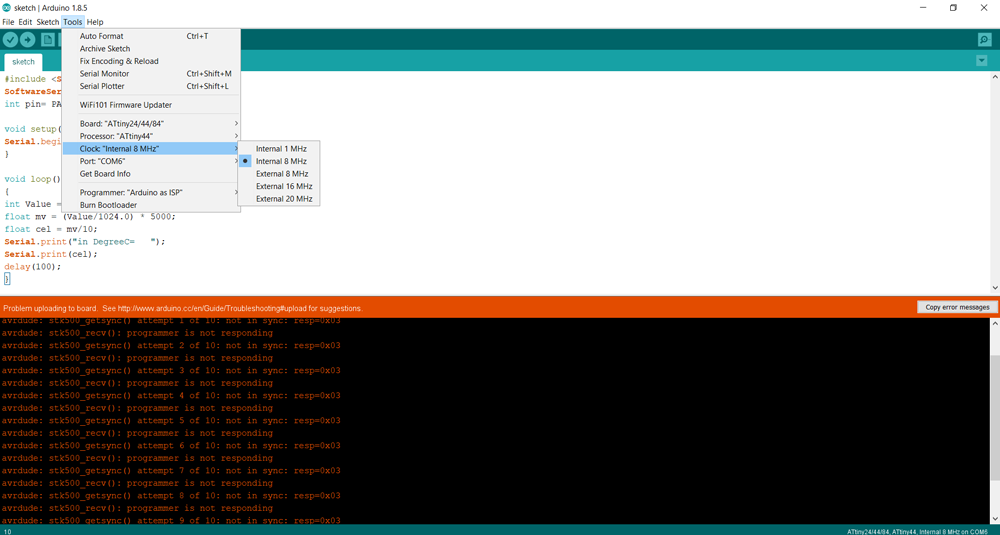Open the Help menu
The height and width of the screenshot is (535, 1000).
point(95,22)
